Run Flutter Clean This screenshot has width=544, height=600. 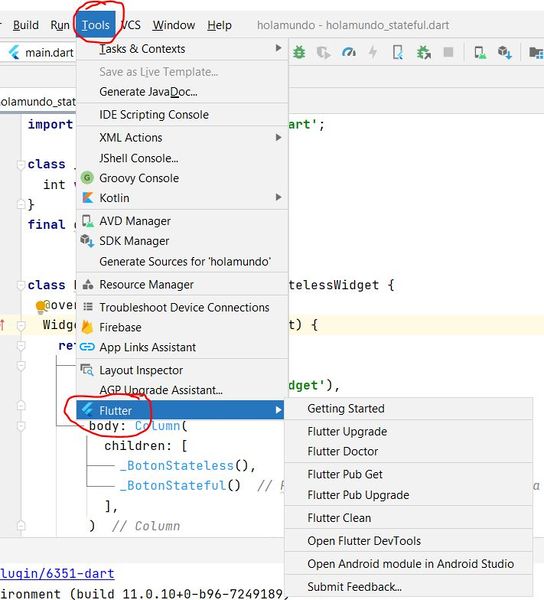(x=409, y=518)
